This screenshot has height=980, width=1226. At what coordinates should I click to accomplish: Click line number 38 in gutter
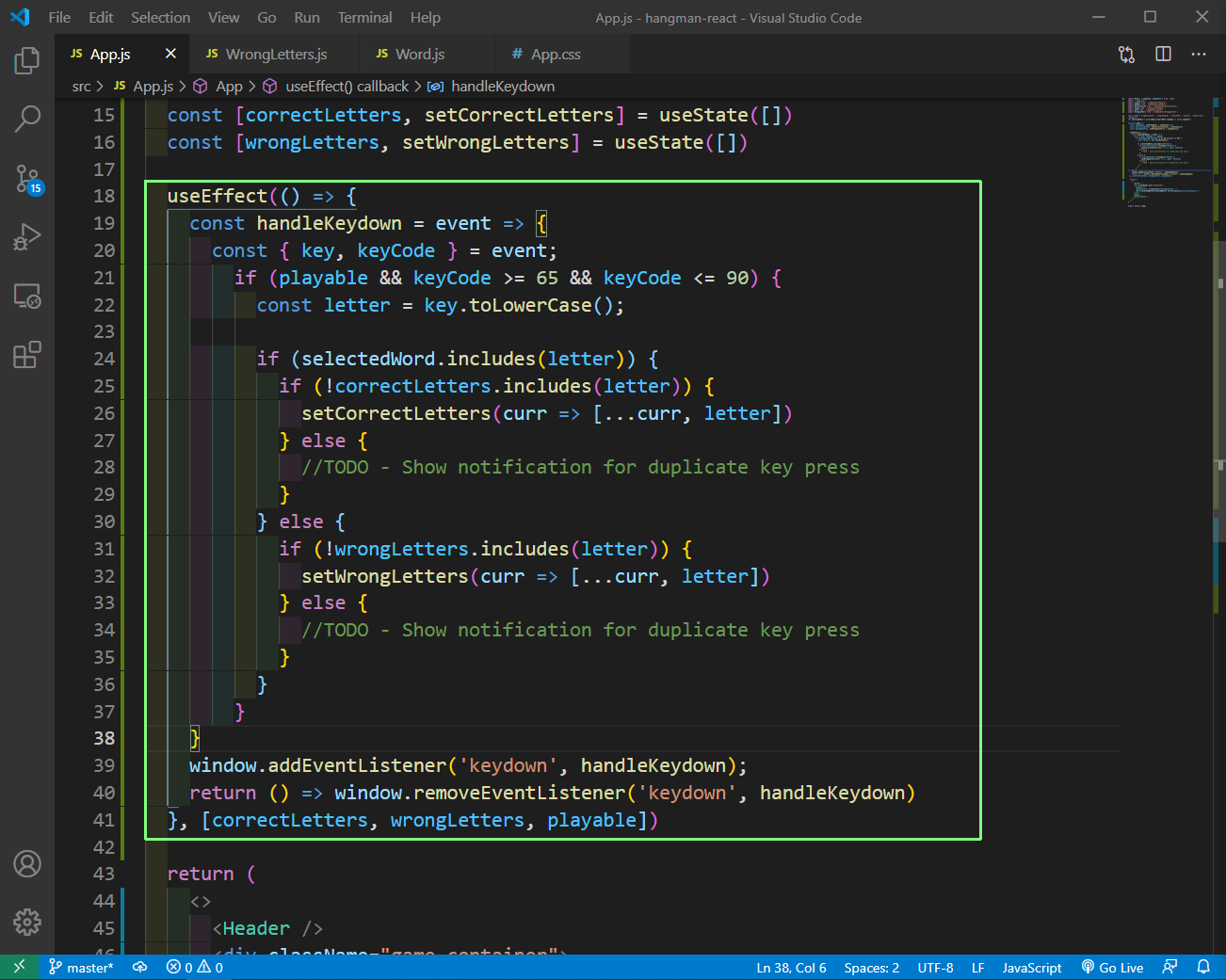(x=104, y=739)
